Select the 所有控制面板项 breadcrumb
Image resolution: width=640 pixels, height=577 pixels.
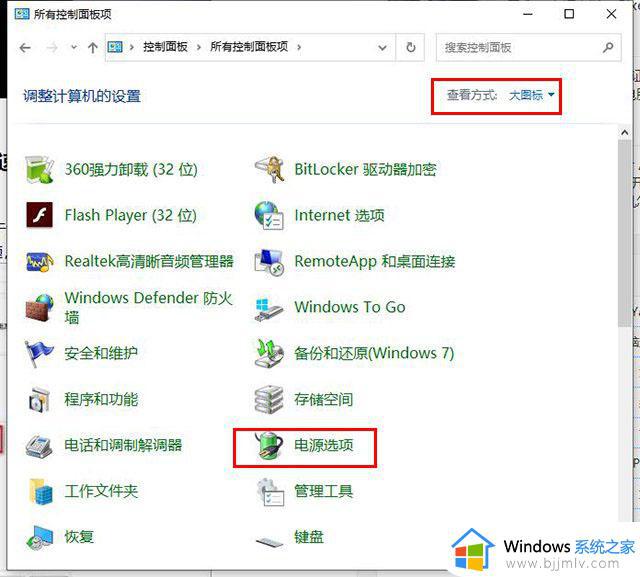coord(249,47)
